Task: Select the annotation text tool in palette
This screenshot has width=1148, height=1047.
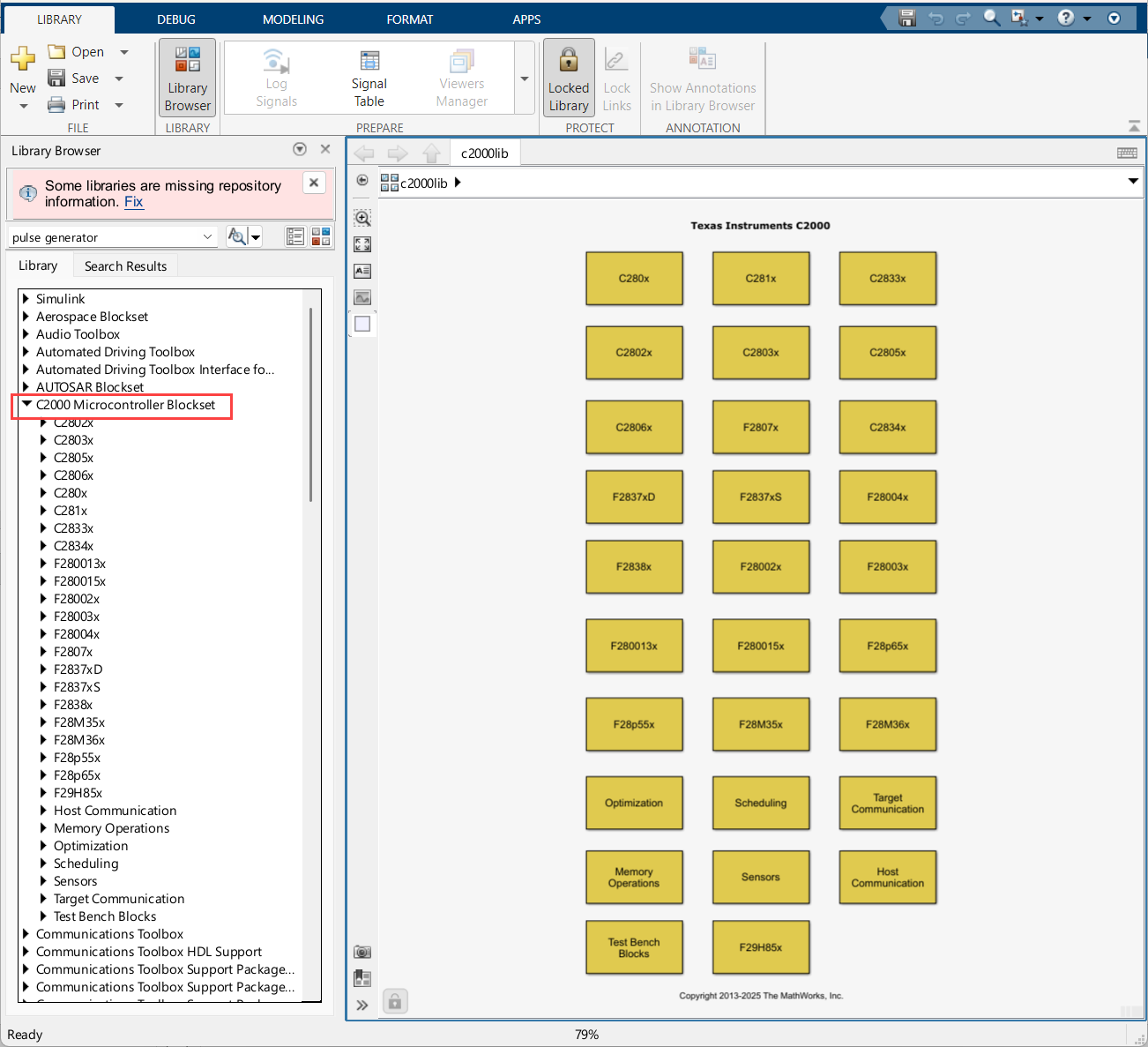Action: [x=362, y=271]
